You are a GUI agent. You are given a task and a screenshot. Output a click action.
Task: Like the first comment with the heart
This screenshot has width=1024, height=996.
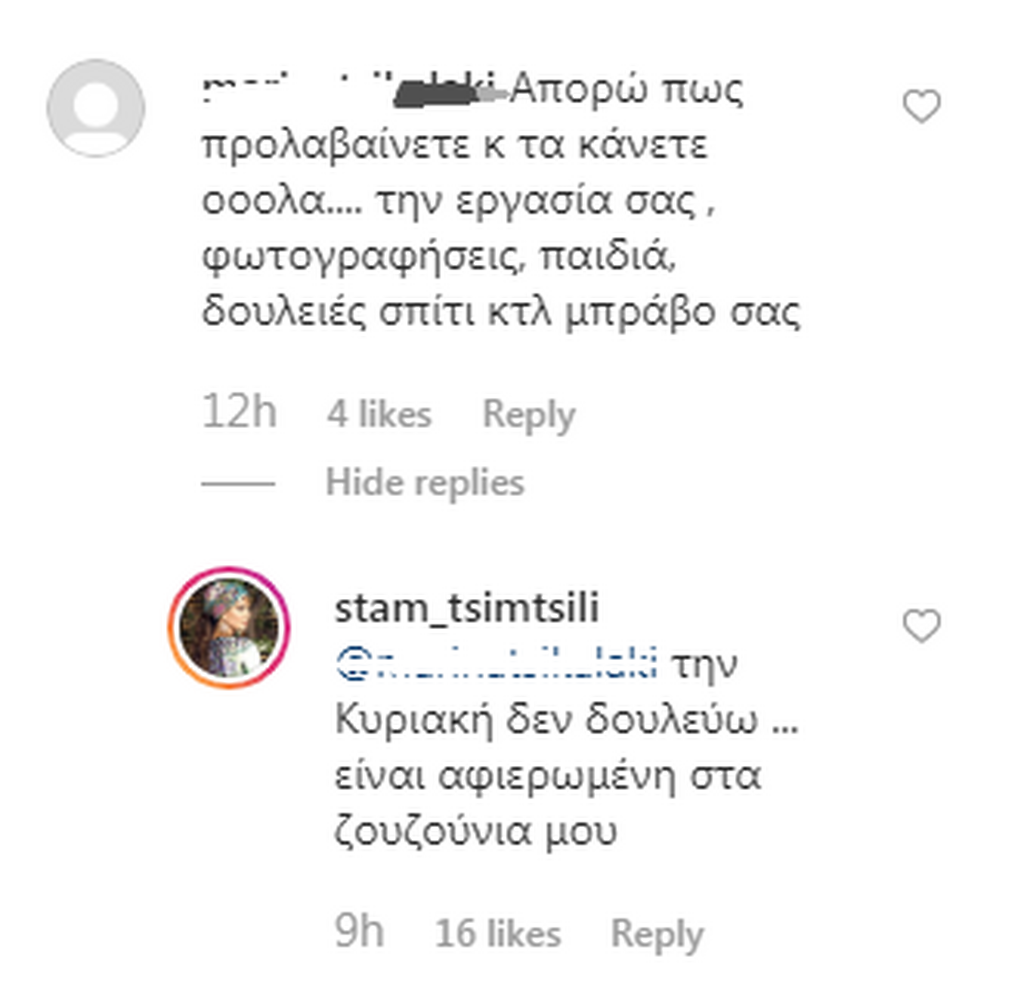pos(921,106)
